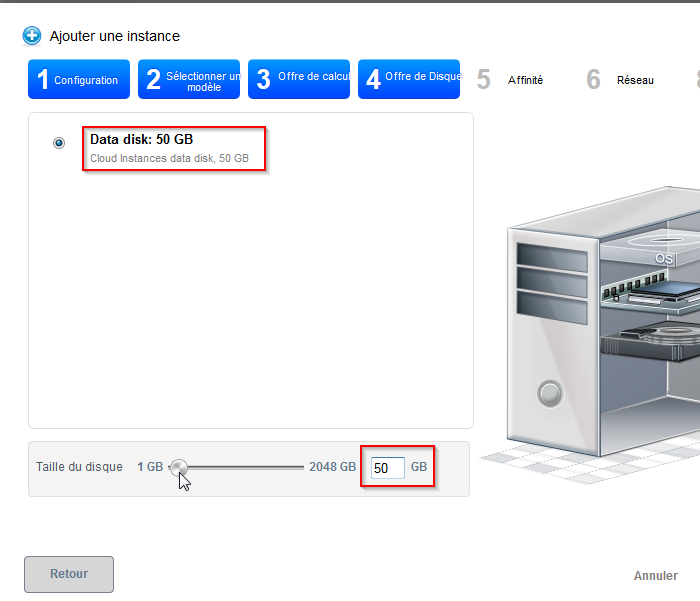The image size is (700, 601).
Task: Click the Annuler link
Action: click(655, 576)
